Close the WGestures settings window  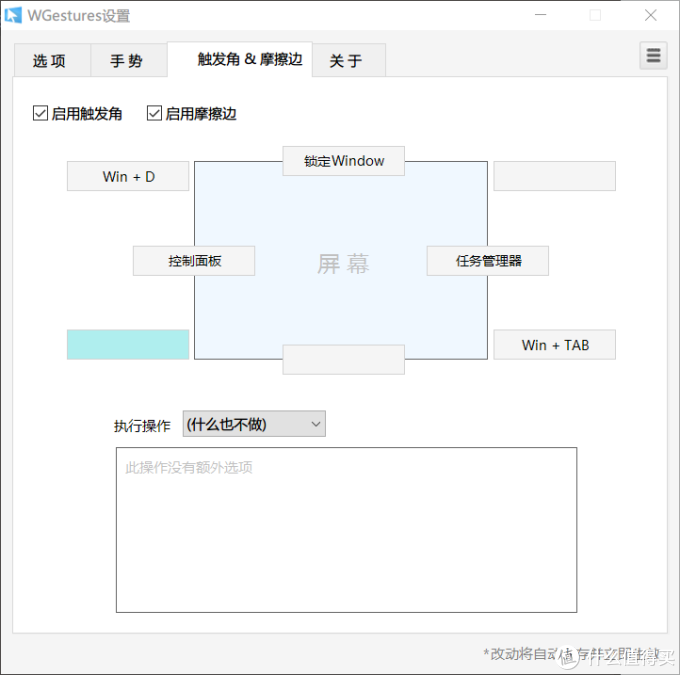point(651,15)
